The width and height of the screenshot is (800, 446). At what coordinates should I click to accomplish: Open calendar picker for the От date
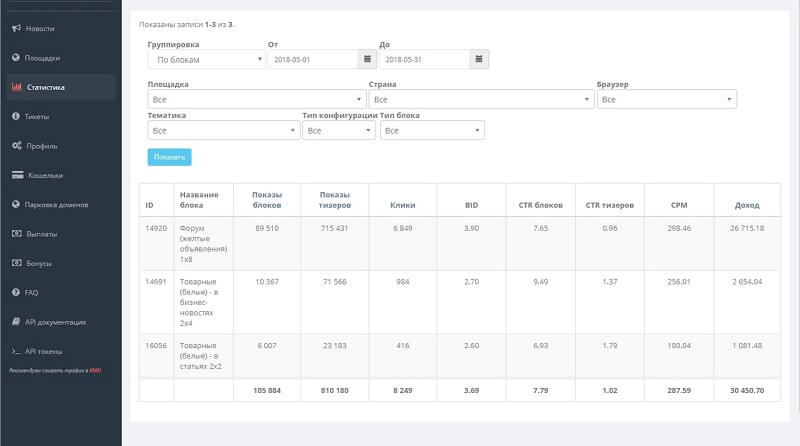click(368, 60)
